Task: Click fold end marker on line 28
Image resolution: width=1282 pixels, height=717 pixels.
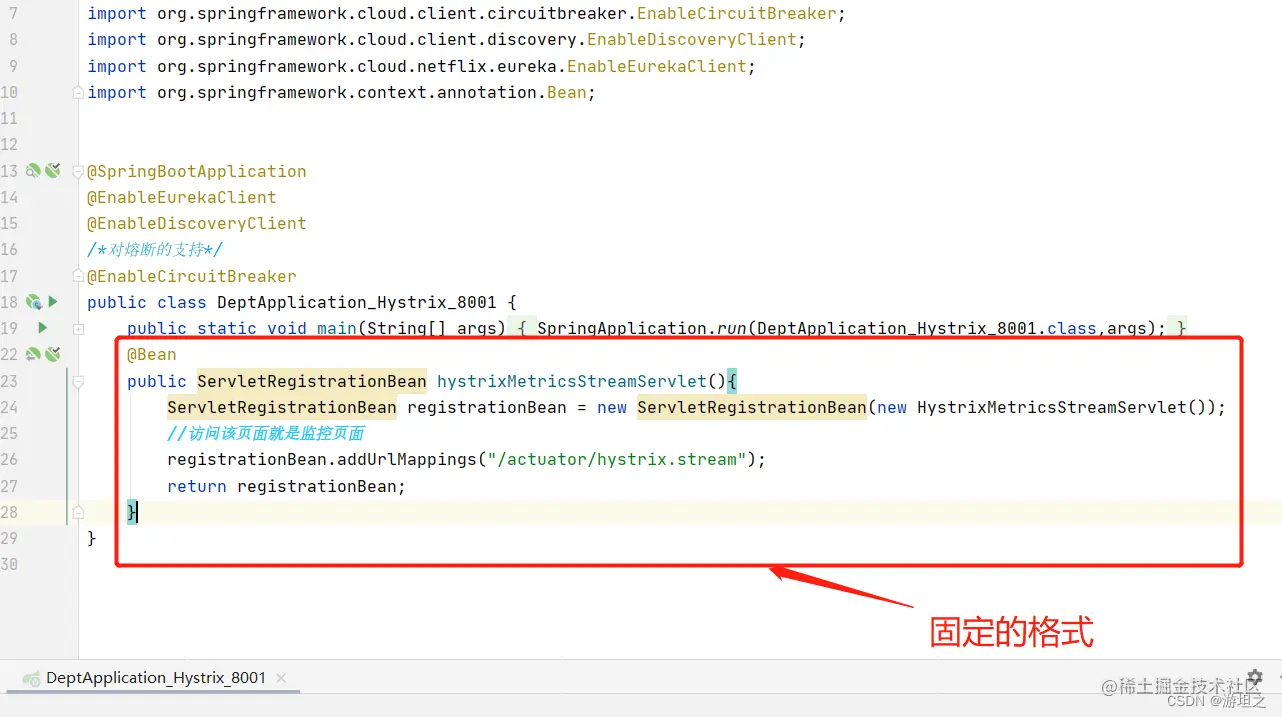Action: coord(78,512)
